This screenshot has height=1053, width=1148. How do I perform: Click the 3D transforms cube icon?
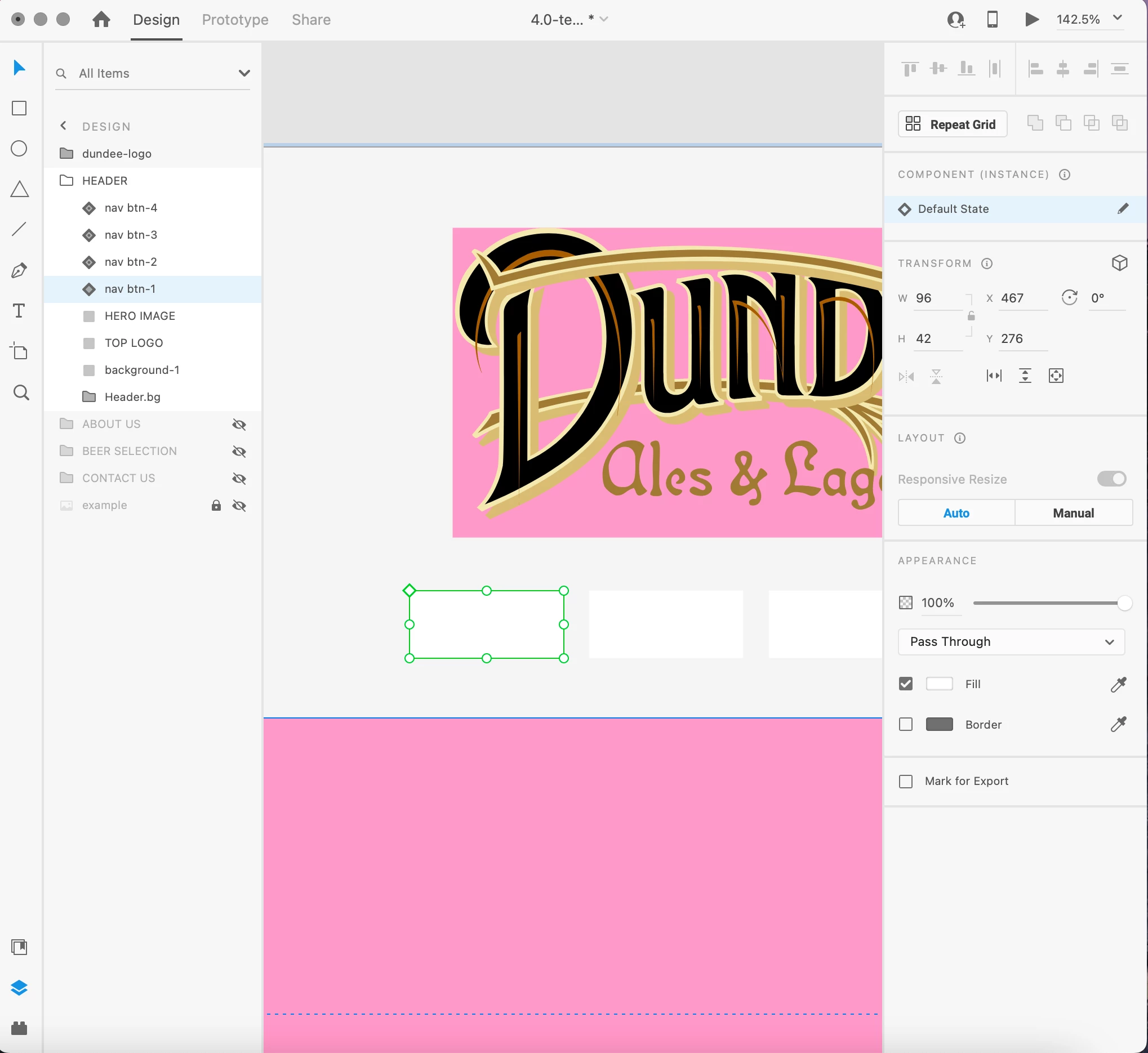pyautogui.click(x=1119, y=262)
